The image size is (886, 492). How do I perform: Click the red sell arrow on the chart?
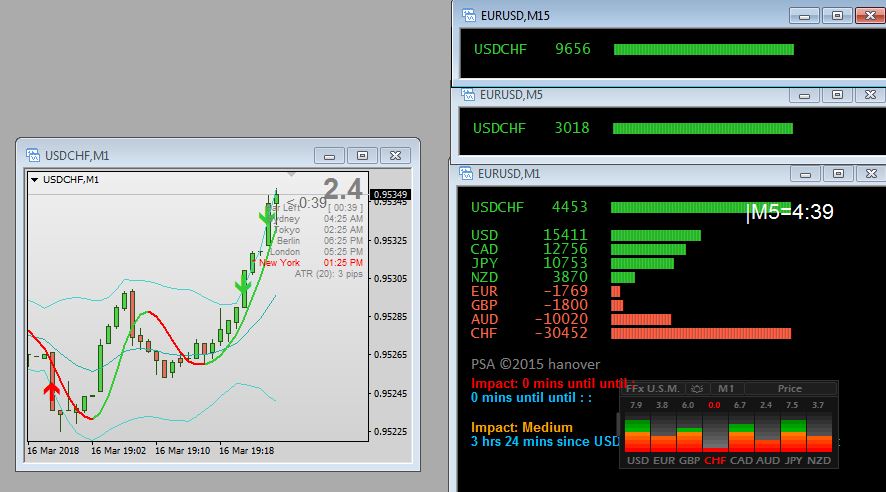(x=52, y=390)
